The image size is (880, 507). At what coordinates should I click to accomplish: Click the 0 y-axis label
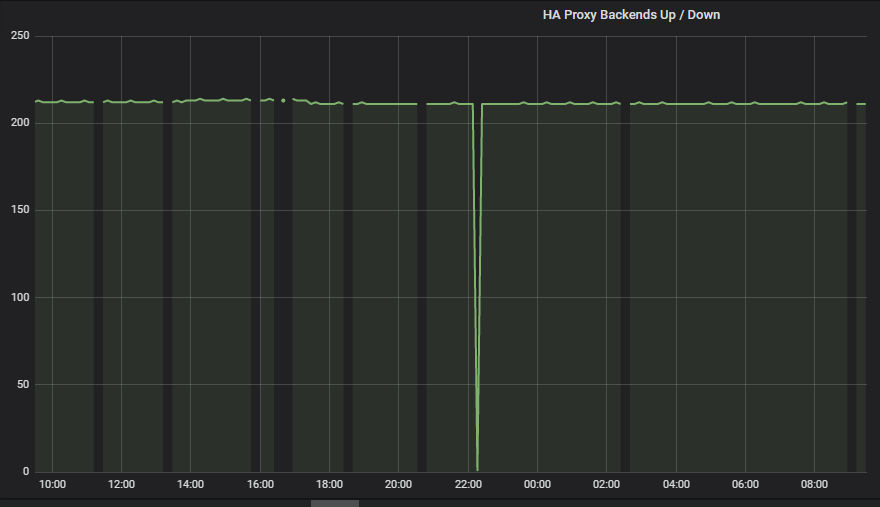click(26, 472)
